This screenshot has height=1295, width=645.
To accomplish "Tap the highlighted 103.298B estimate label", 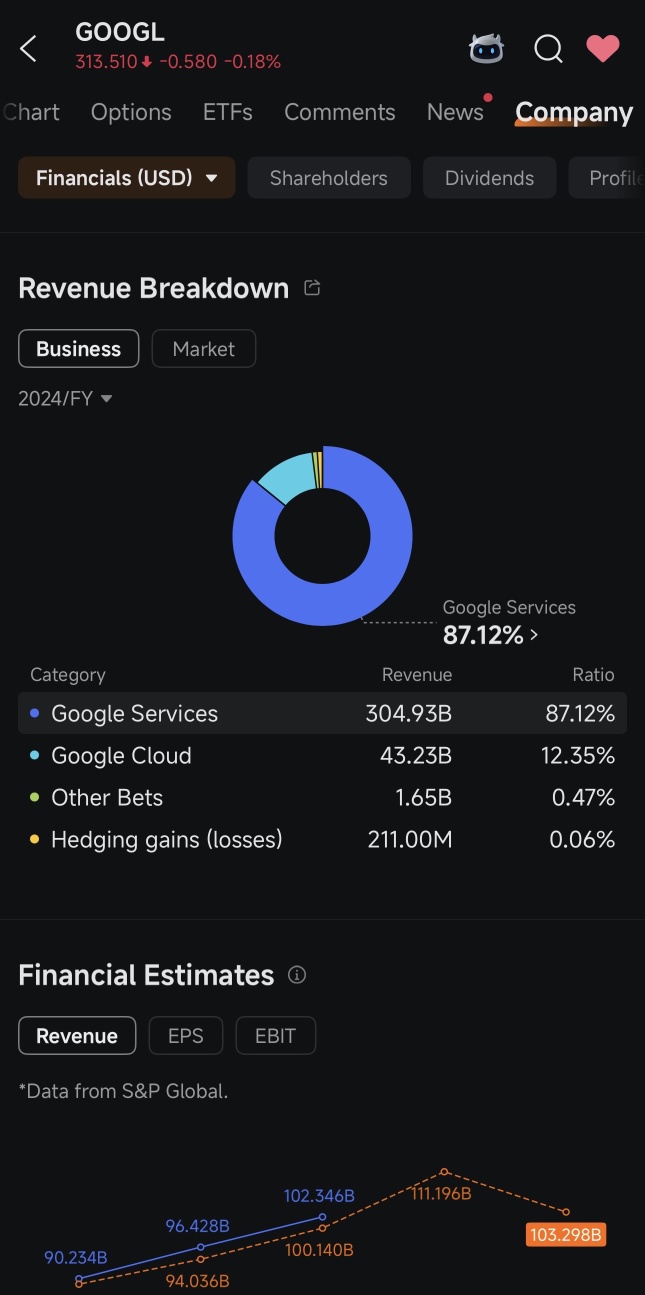I will 566,1235.
